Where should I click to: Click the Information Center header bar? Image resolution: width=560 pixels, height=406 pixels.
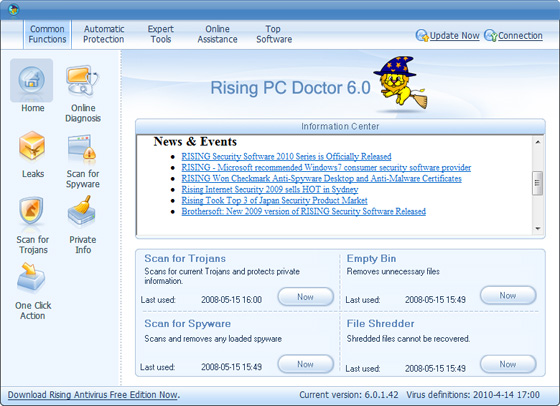340,126
